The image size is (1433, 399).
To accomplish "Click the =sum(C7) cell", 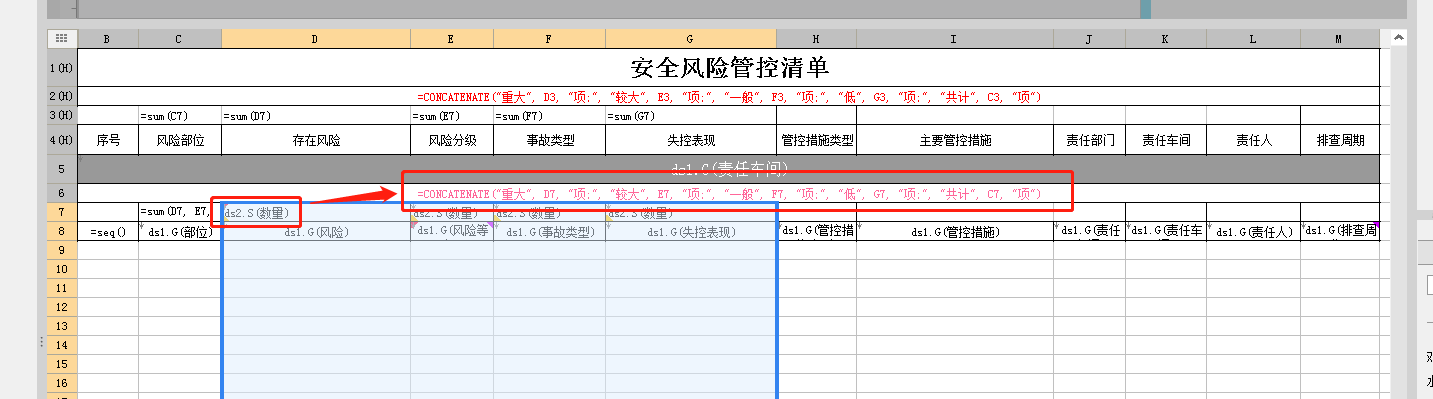I will click(x=180, y=116).
